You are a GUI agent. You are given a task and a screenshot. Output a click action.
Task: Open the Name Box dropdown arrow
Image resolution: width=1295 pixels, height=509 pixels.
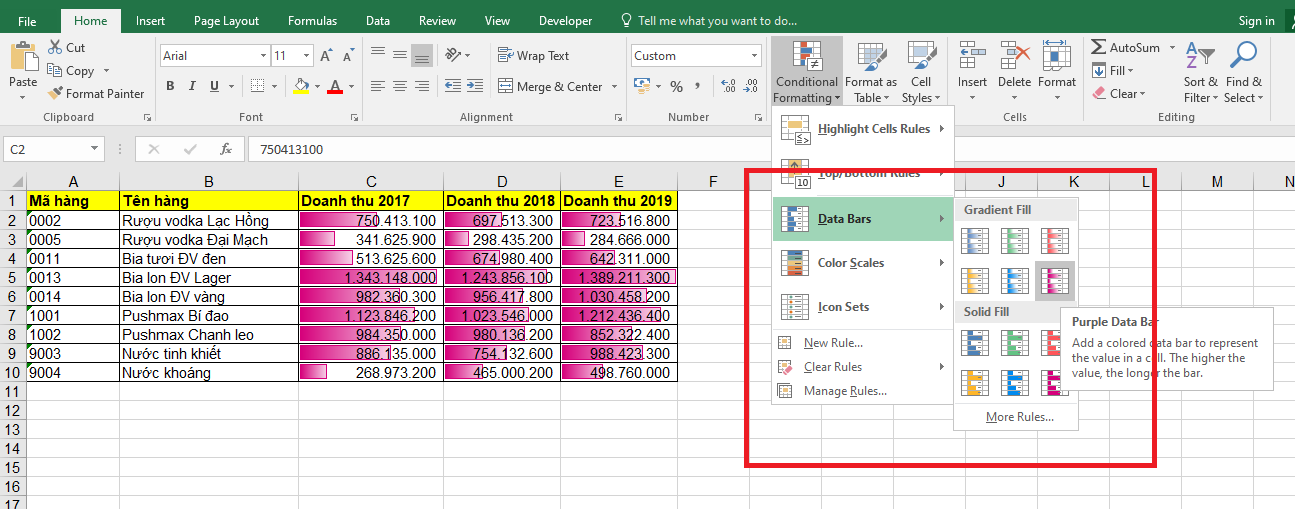click(95, 149)
